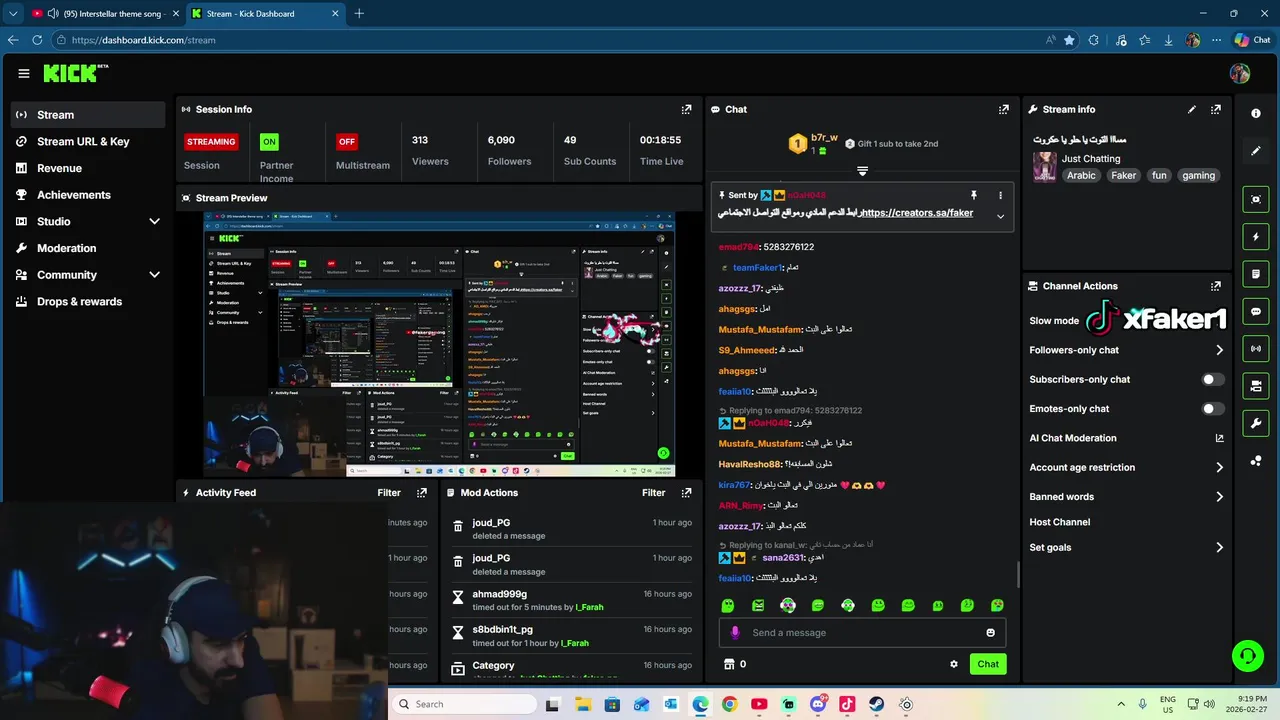
Task: Toggle Subscribers-only chat switch
Action: (1212, 379)
